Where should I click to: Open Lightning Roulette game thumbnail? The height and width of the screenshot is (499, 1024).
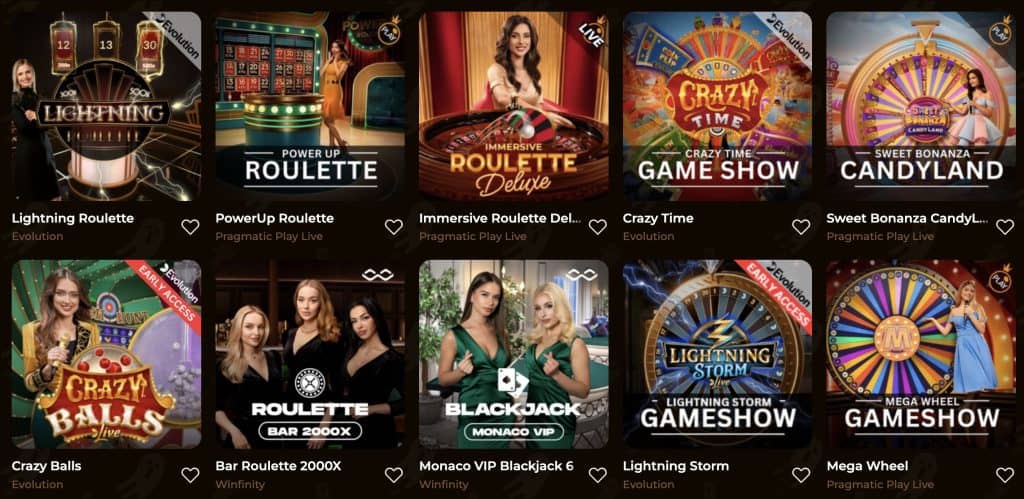click(x=106, y=106)
